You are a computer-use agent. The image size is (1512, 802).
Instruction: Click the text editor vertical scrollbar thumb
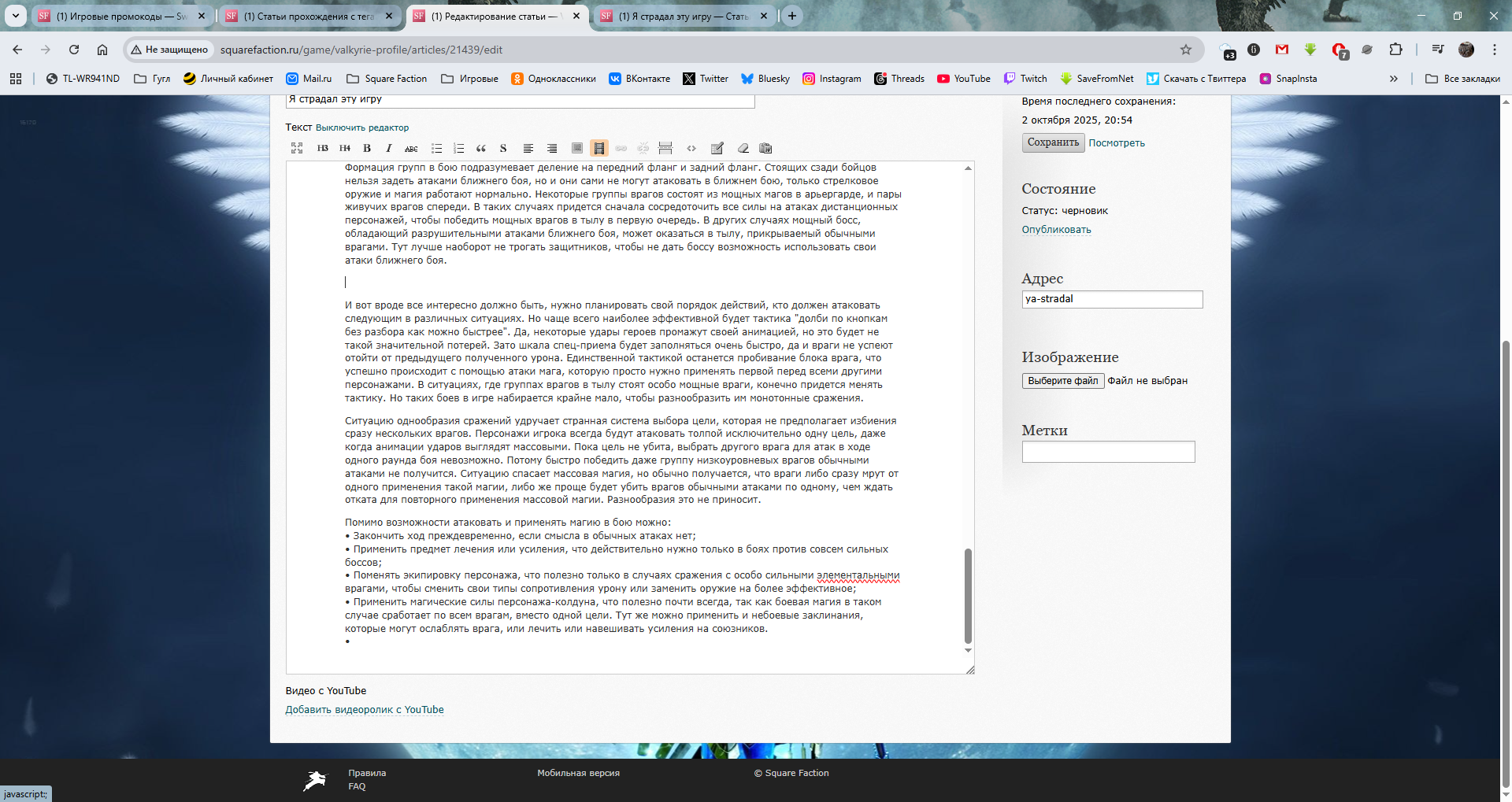pos(968,595)
